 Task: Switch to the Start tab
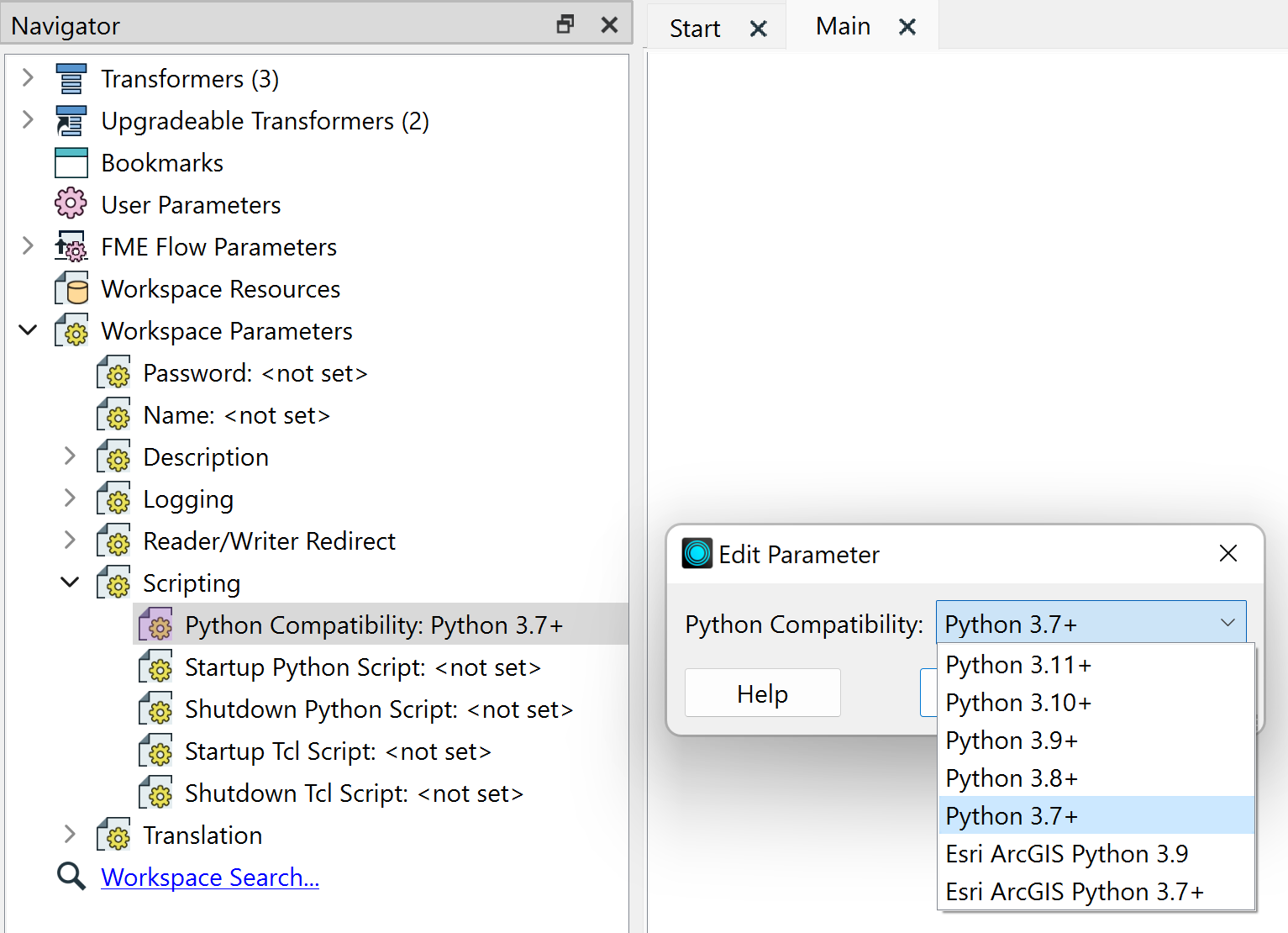click(x=695, y=29)
